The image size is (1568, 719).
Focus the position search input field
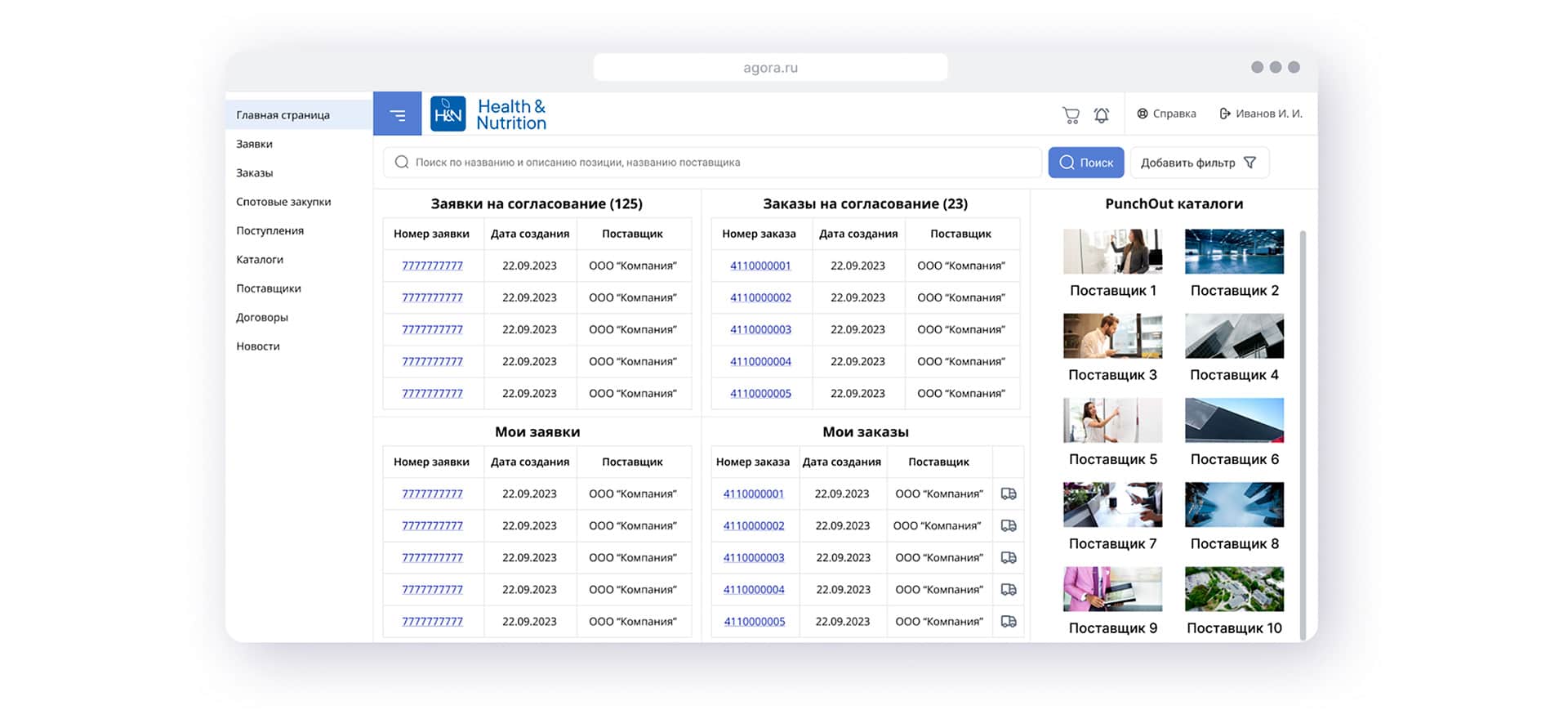point(712,163)
